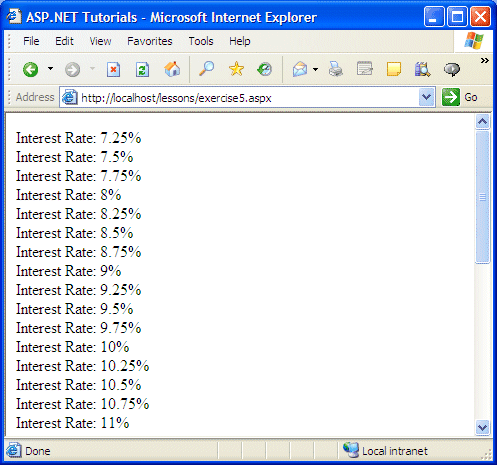Click the Stop loading icon
The width and height of the screenshot is (497, 465).
pos(113,70)
